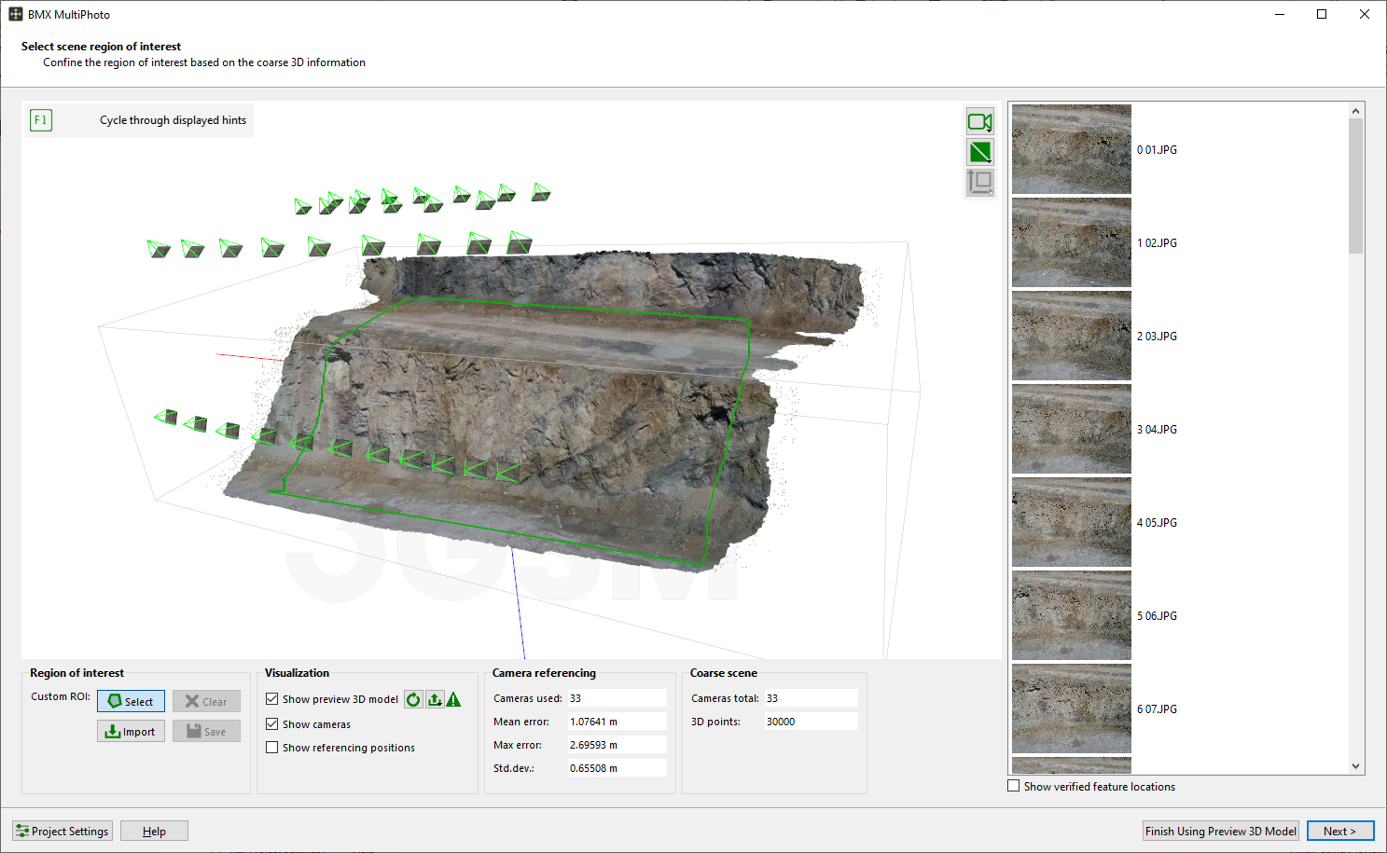This screenshot has width=1387, height=853.
Task: Select thumbnail of 2 03.JPG
Action: 1071,336
